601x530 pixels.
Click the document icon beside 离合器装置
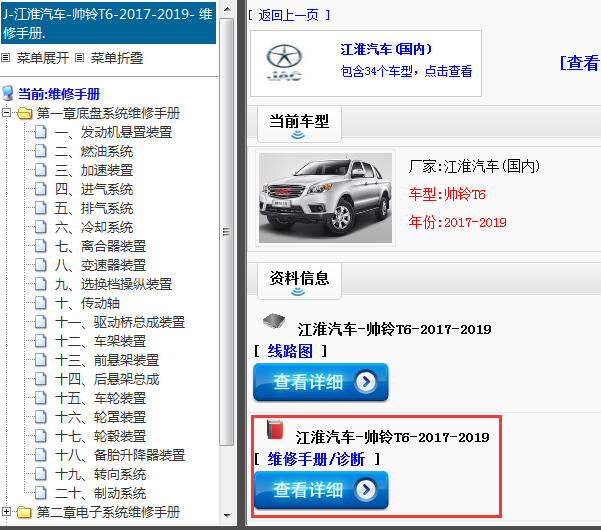(41, 246)
